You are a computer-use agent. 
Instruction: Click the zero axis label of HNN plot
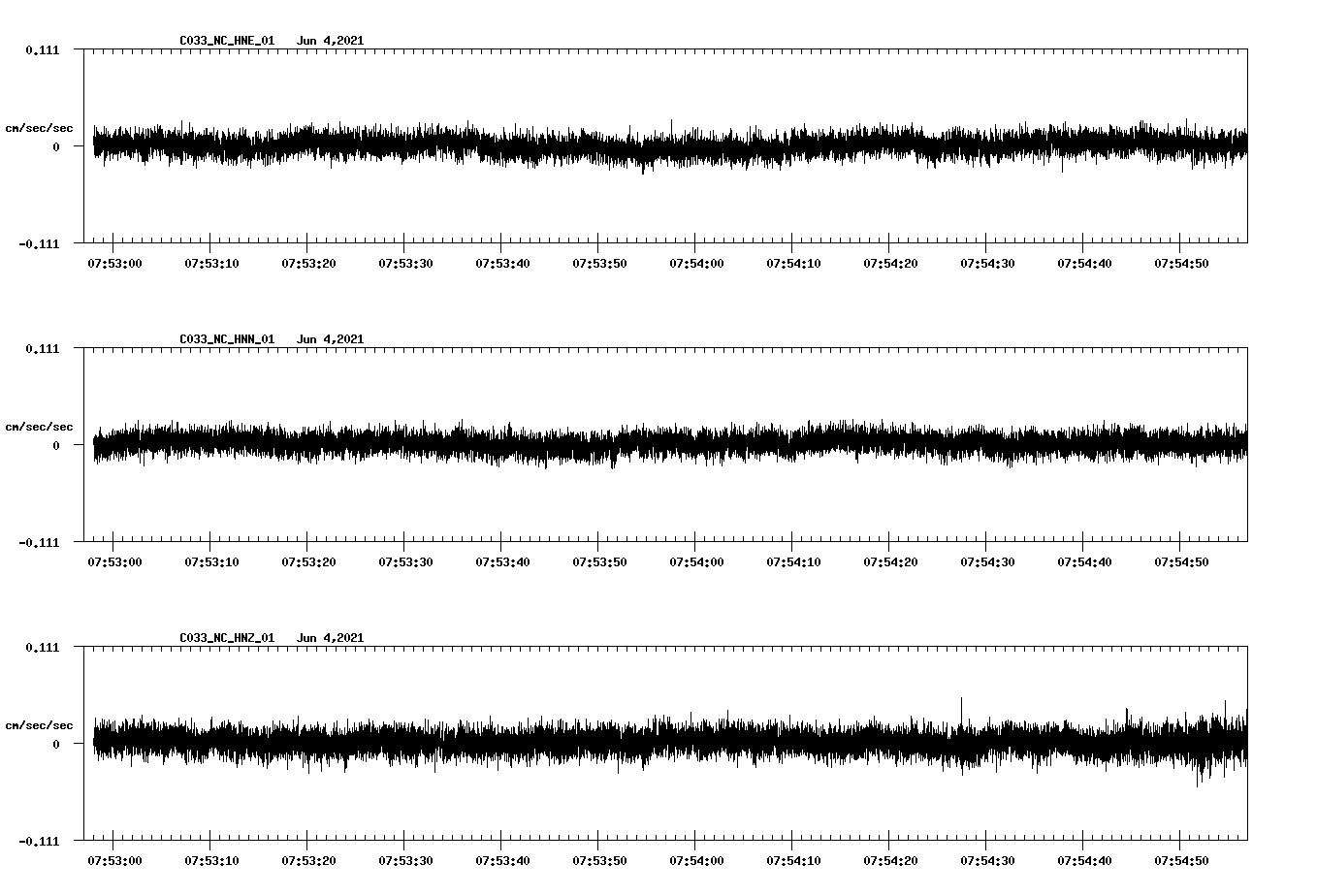click(55, 445)
